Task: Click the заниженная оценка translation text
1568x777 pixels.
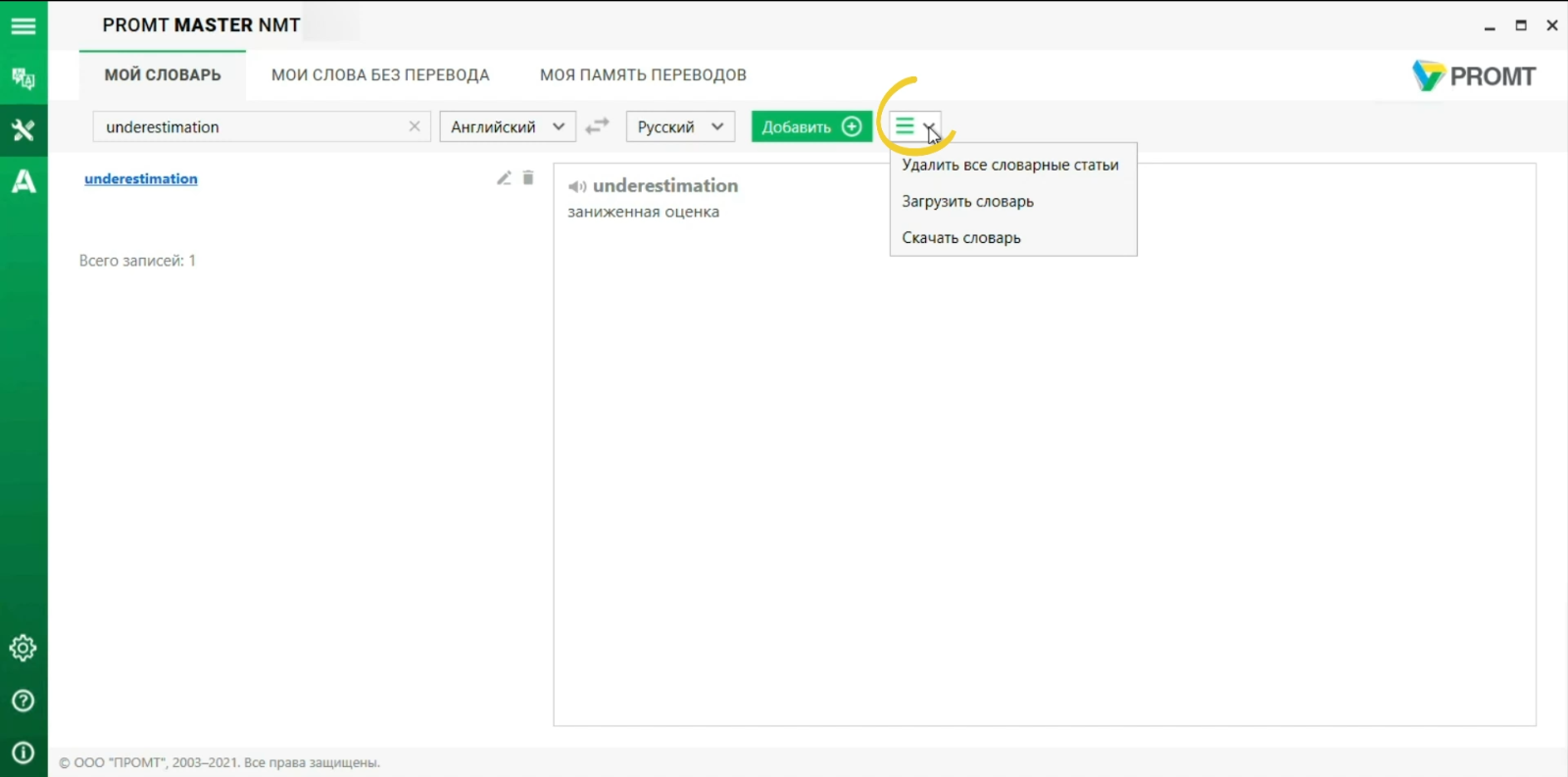Action: [x=643, y=212]
